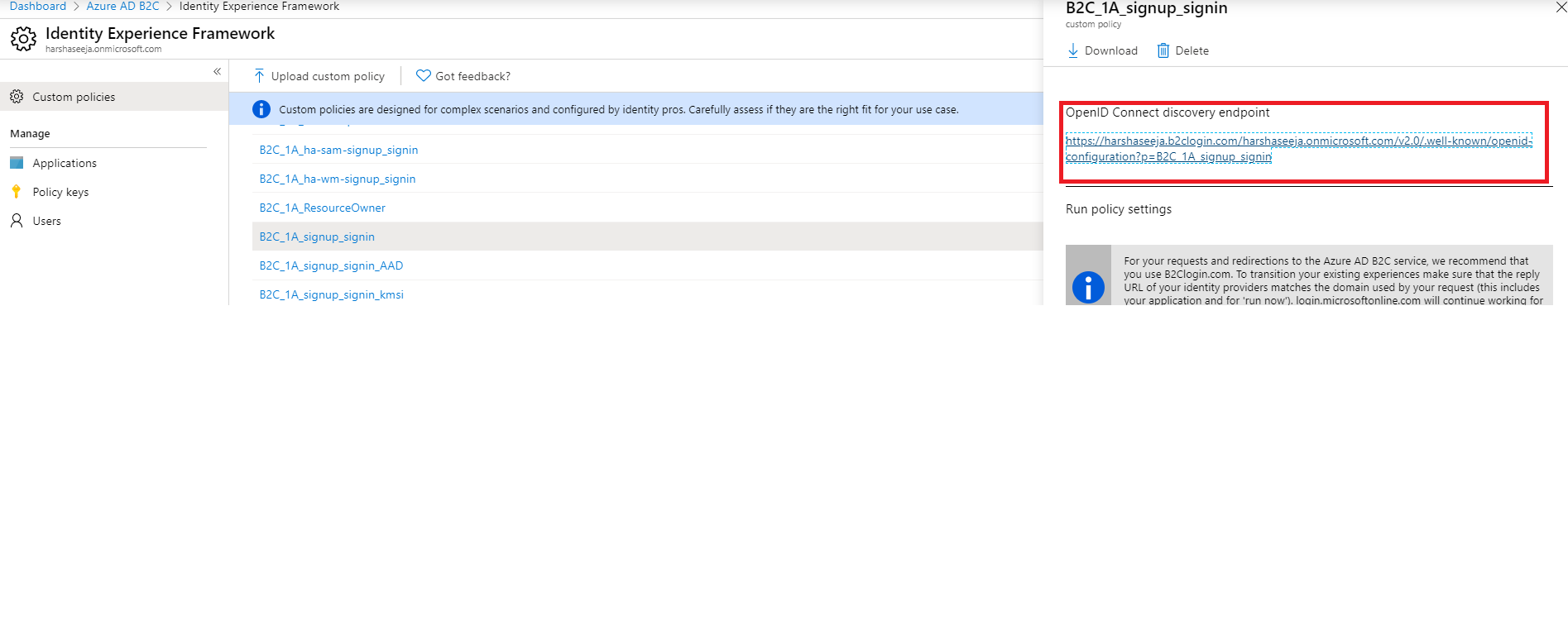The width and height of the screenshot is (1568, 631).
Task: Click the harshaseeja.onmicrosoft.com subtitle
Action: click(x=103, y=49)
